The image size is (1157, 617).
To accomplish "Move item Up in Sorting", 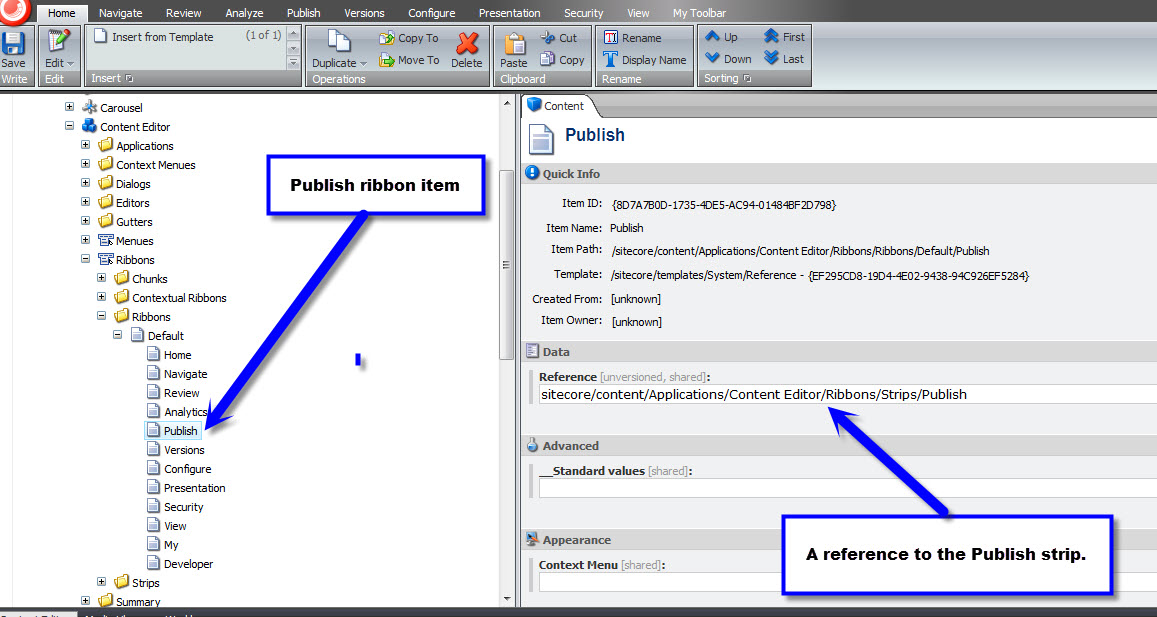I will [x=721, y=37].
